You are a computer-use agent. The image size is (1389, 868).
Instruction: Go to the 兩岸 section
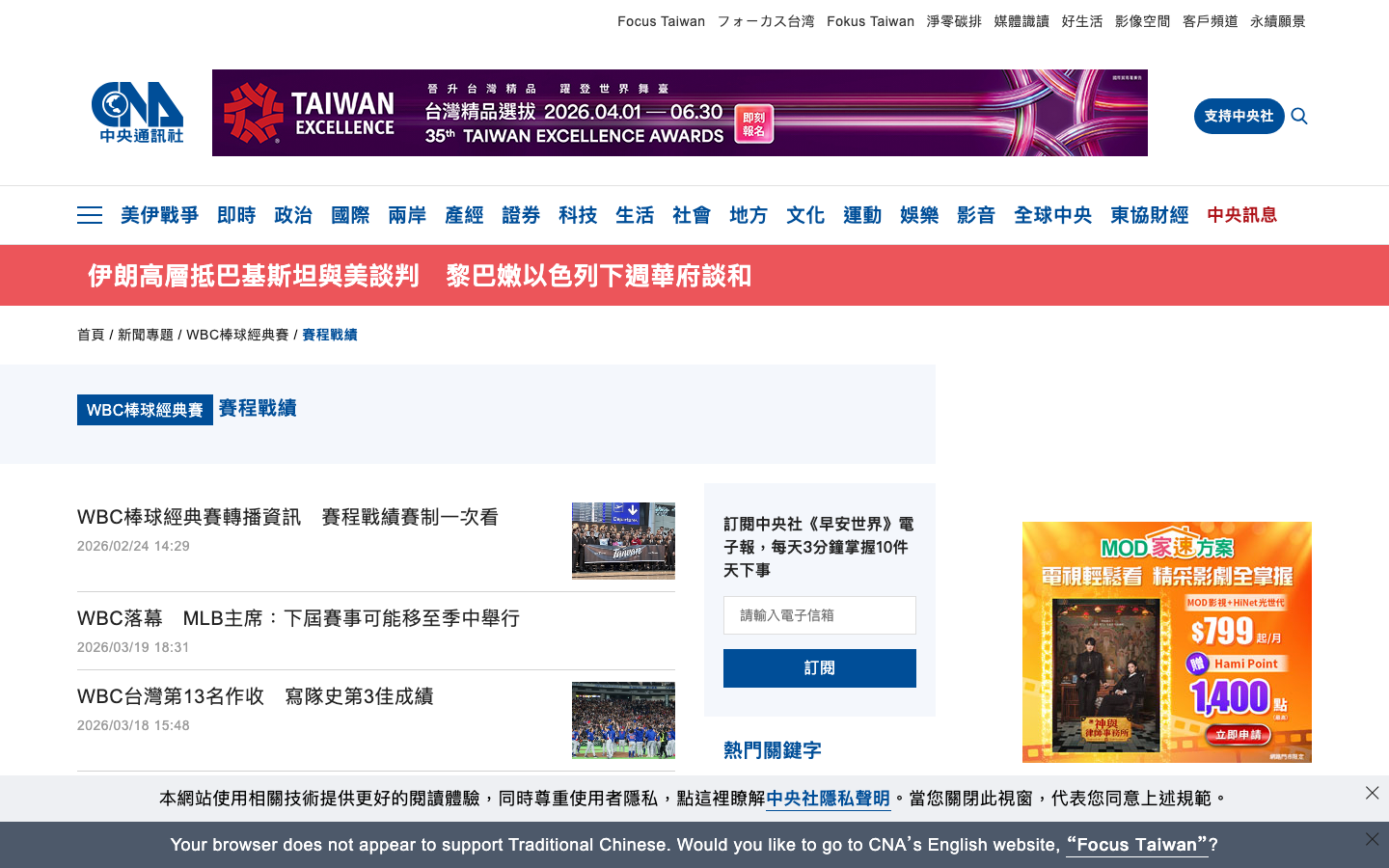pos(407,215)
